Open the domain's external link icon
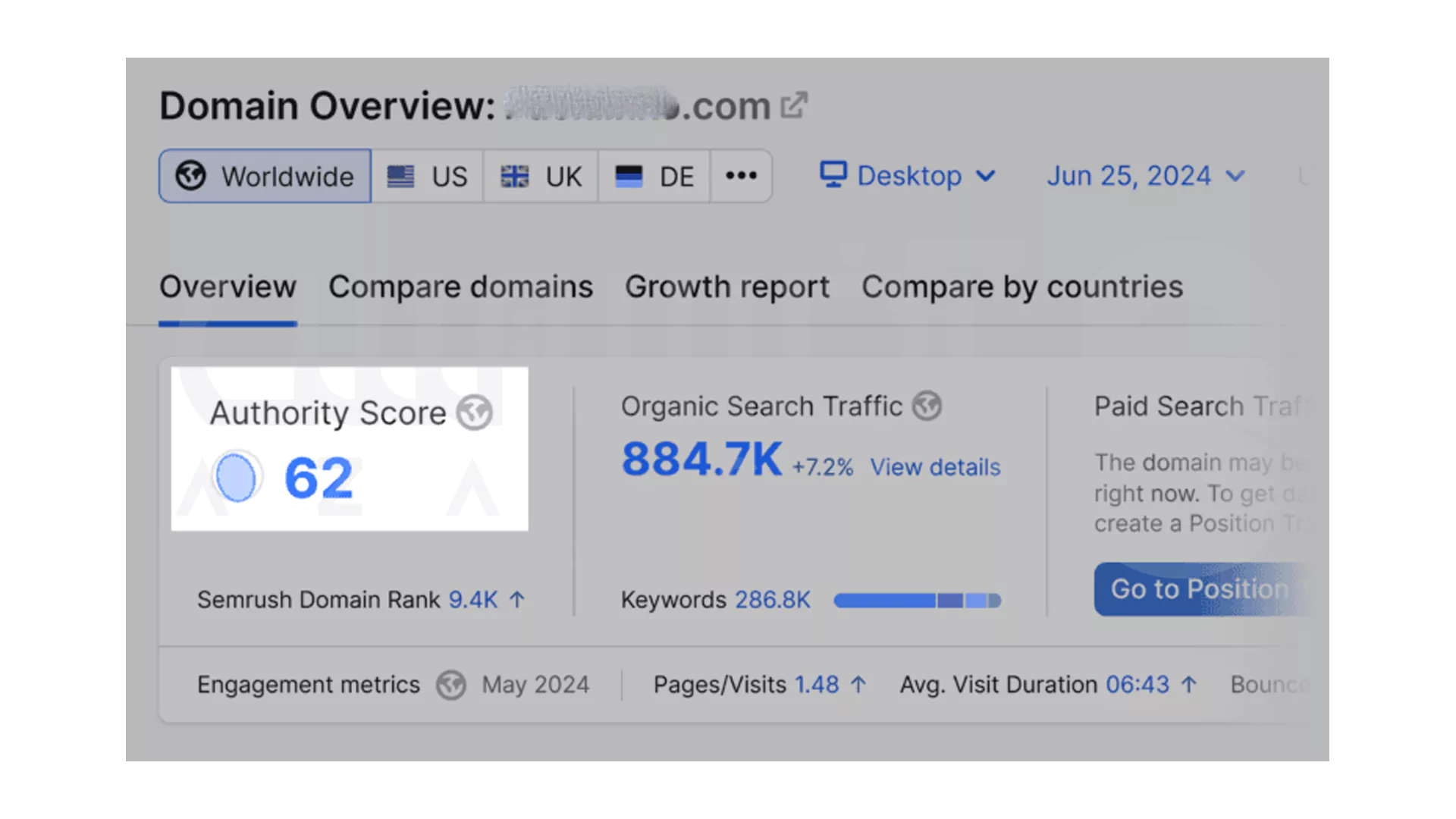Viewport: 1456px width, 819px height. [794, 105]
